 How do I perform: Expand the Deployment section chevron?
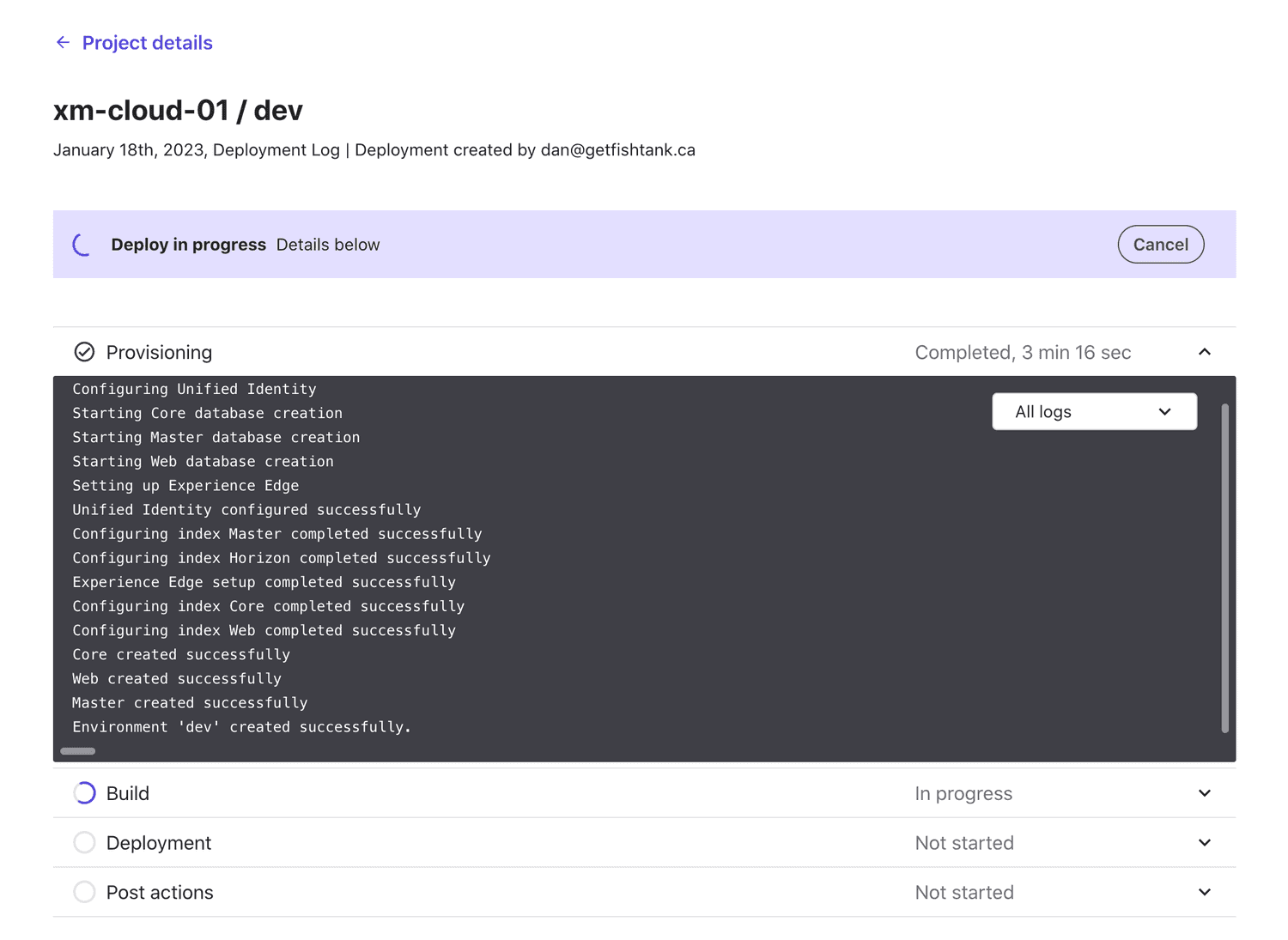click(1204, 843)
